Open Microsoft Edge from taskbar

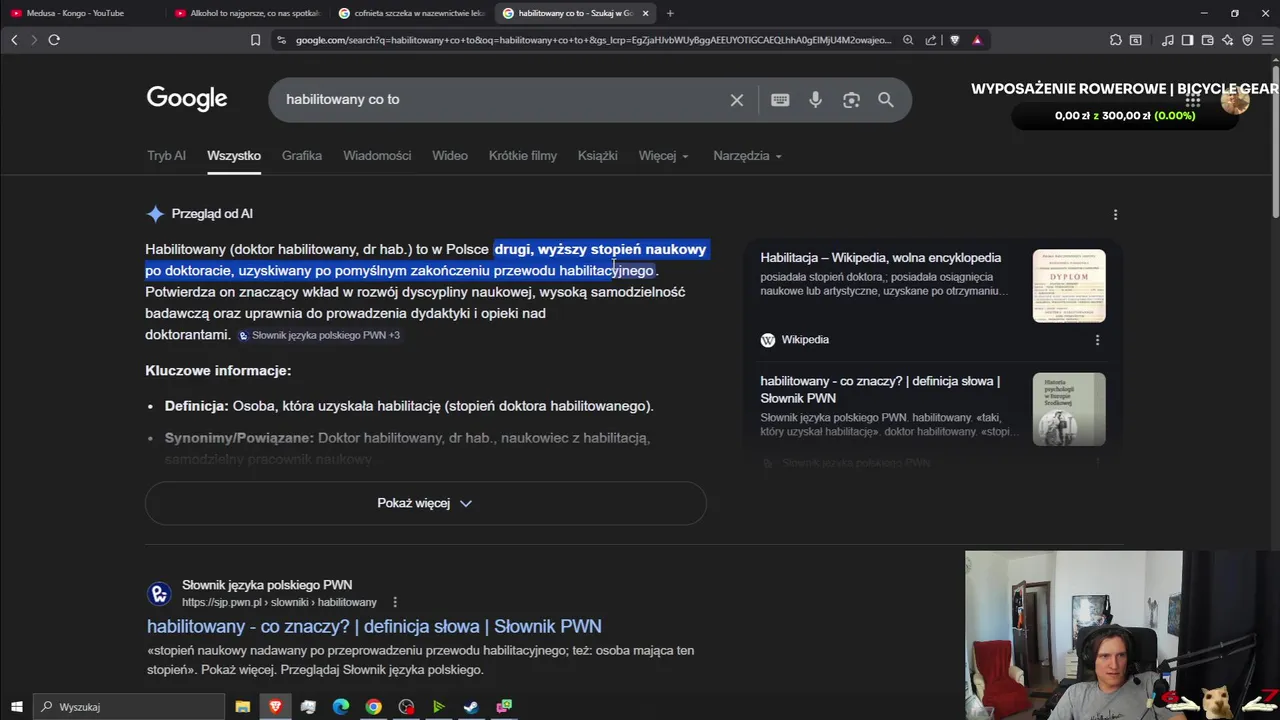[x=340, y=707]
